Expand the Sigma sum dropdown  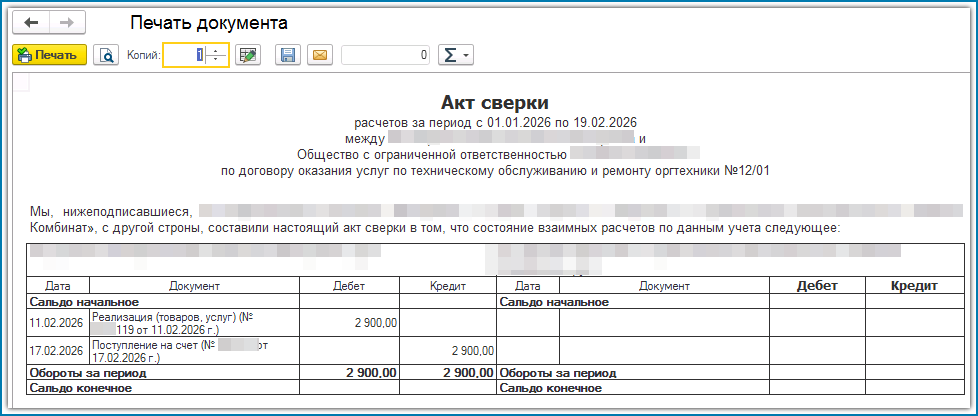(x=457, y=55)
